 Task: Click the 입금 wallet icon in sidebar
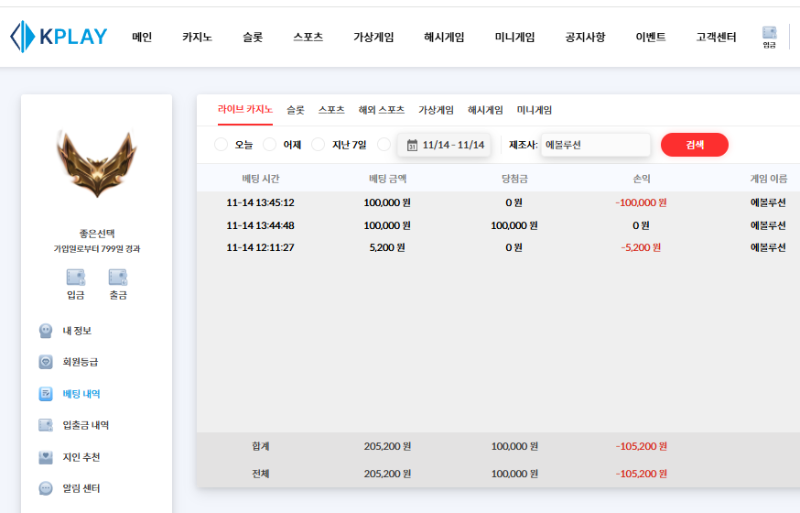pyautogui.click(x=76, y=277)
